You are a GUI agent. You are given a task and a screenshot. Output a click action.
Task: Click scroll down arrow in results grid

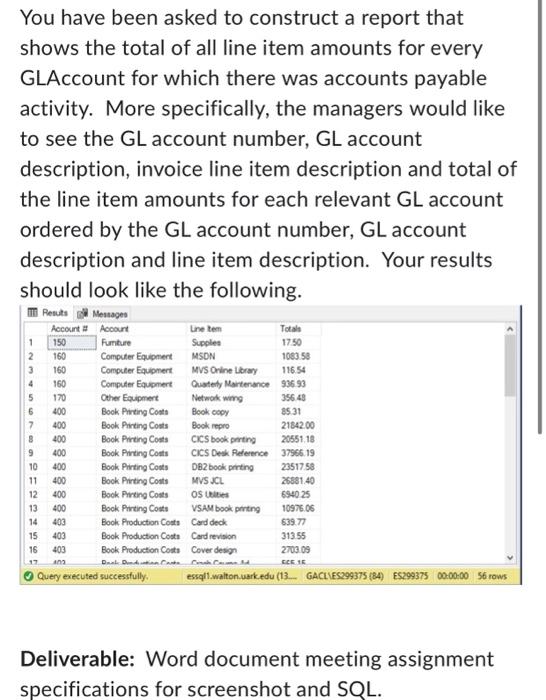[510, 558]
